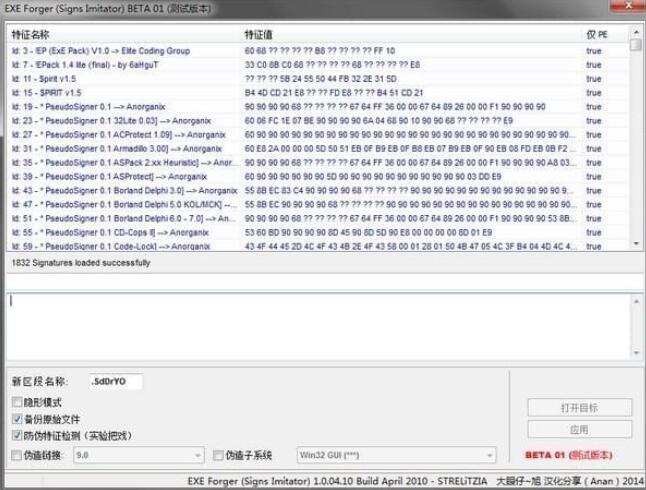Close the EXE Forger window
Screen dimensions: 646x490
pos(628,5)
